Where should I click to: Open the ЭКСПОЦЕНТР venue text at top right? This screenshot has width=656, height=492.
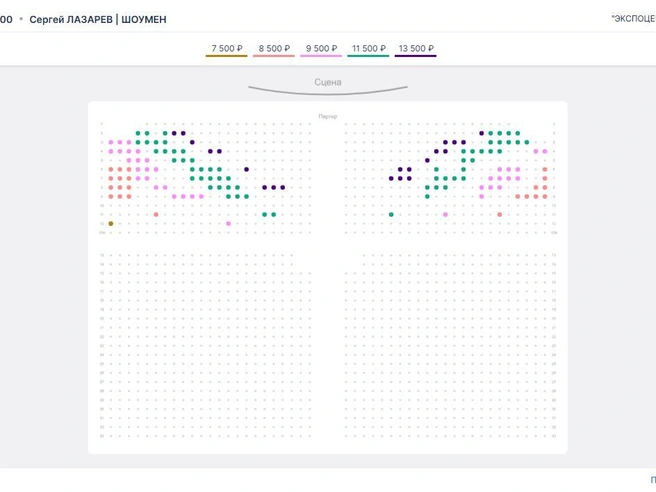633,19
